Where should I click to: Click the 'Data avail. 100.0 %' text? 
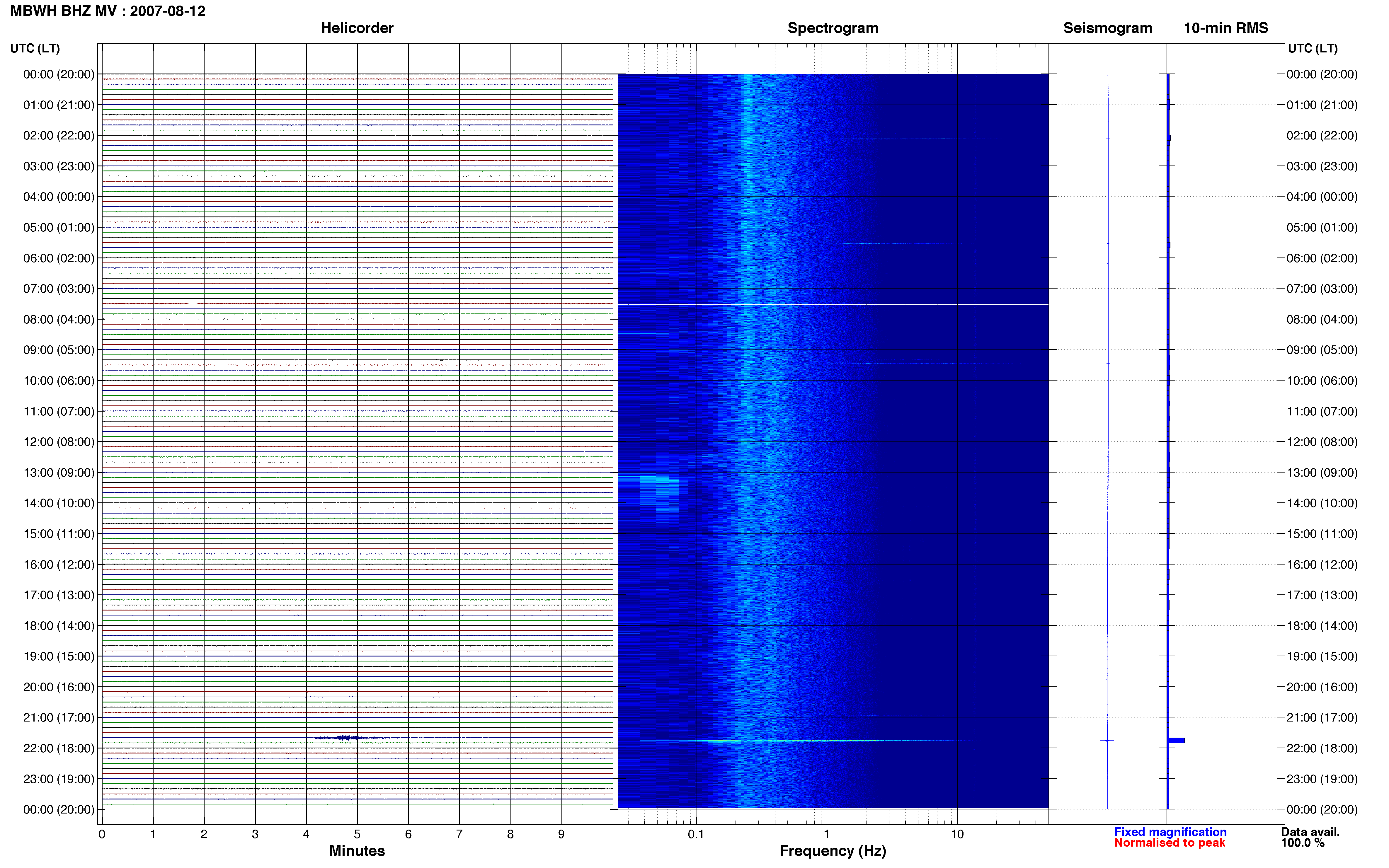pyautogui.click(x=1310, y=837)
